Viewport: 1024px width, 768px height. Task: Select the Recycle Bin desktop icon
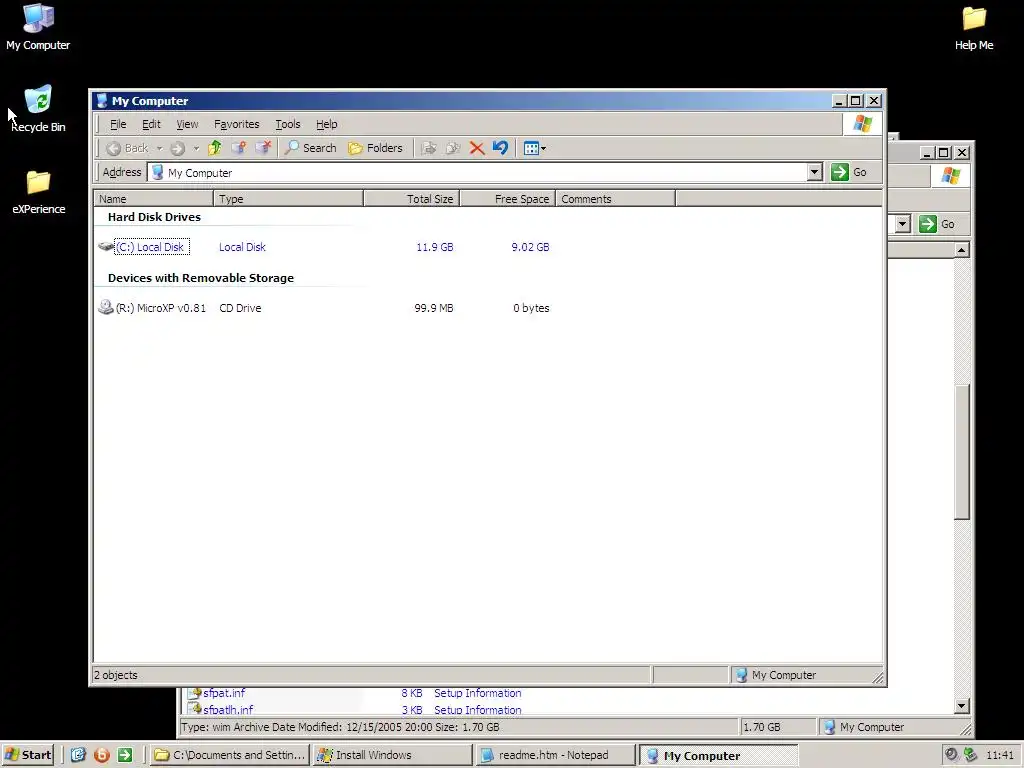pos(38,109)
